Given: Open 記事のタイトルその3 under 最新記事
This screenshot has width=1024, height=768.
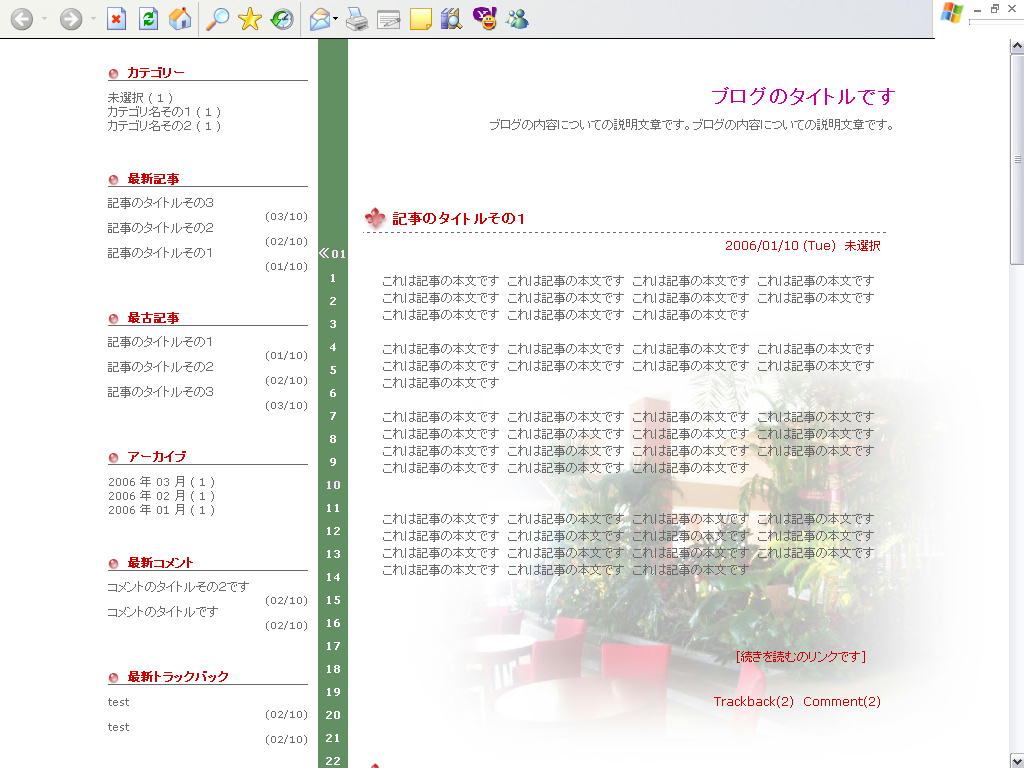Looking at the screenshot, I should pos(161,202).
